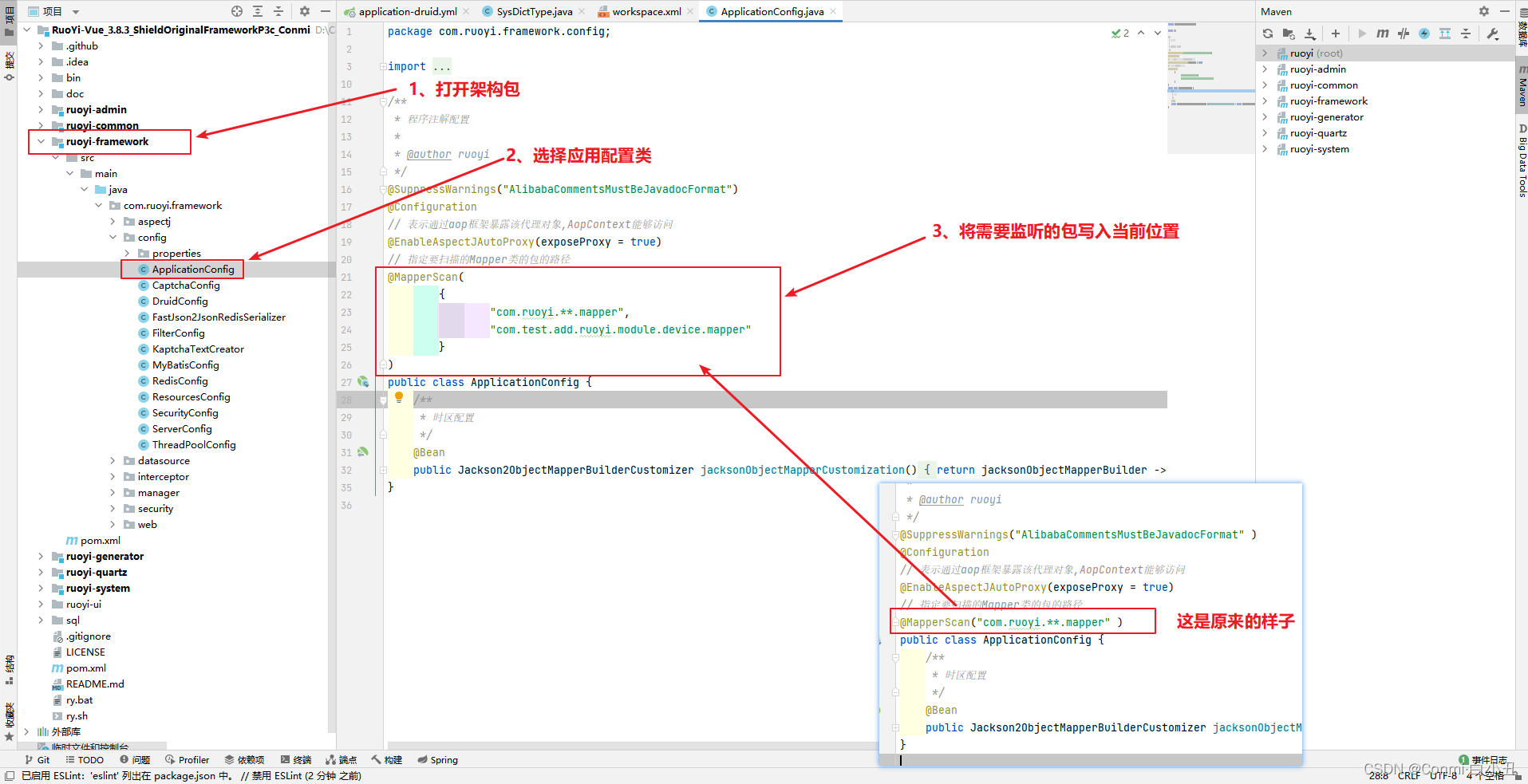1528x784 pixels.
Task: Expand ruoyi-framework in Maven panel
Action: pyautogui.click(x=1265, y=101)
